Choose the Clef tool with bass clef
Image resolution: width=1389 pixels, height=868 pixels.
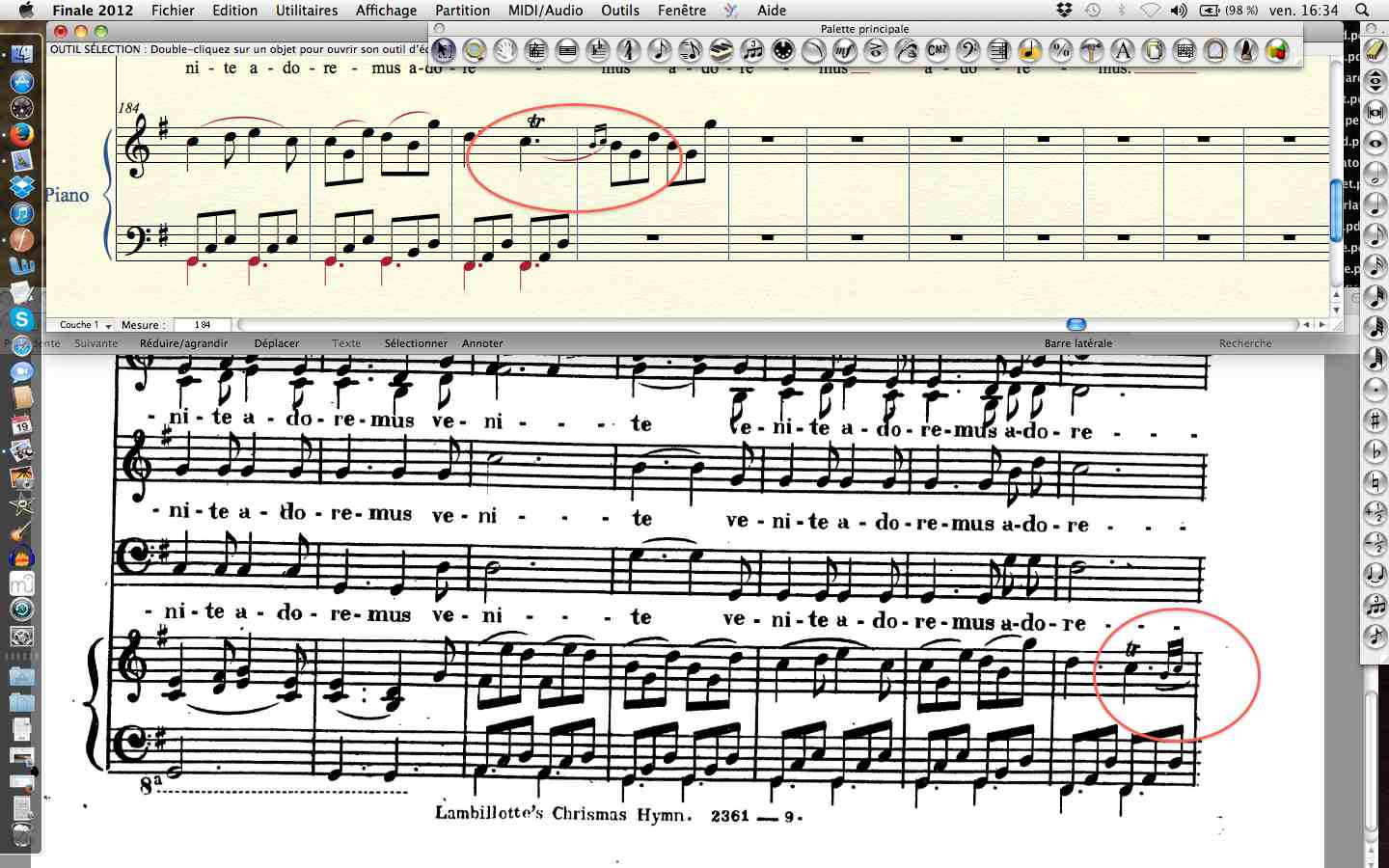coord(968,50)
